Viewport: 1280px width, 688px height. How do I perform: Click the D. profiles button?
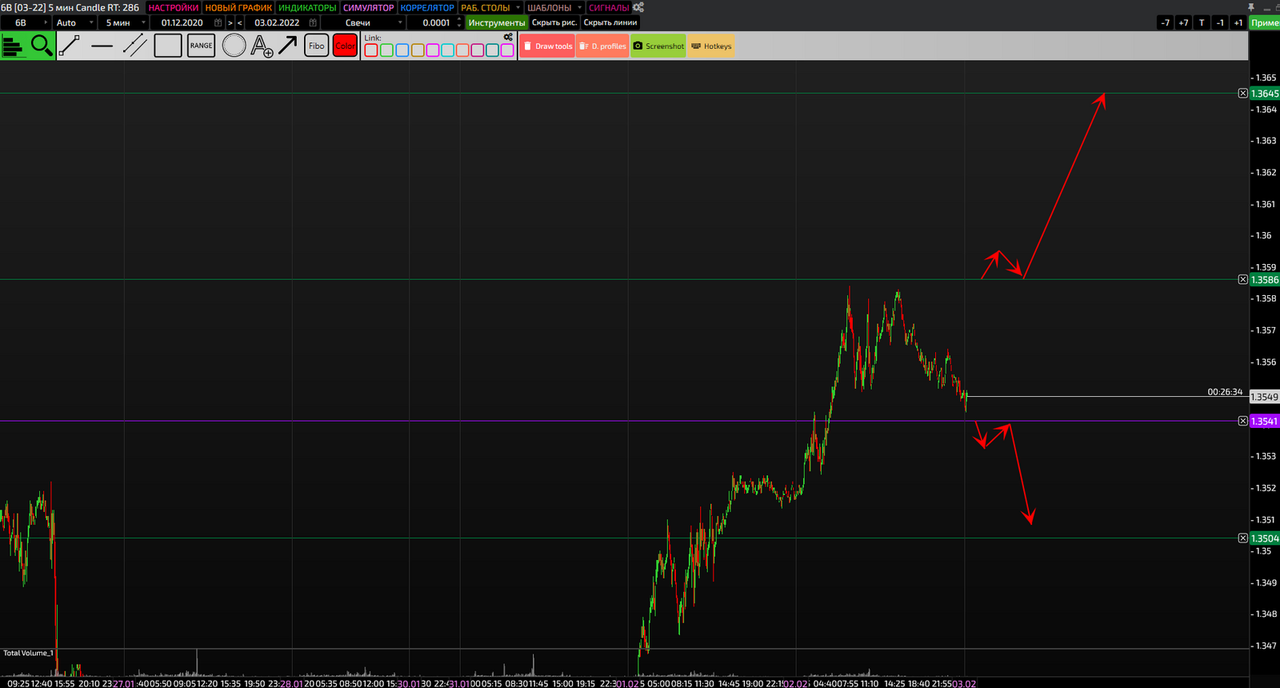[602, 46]
